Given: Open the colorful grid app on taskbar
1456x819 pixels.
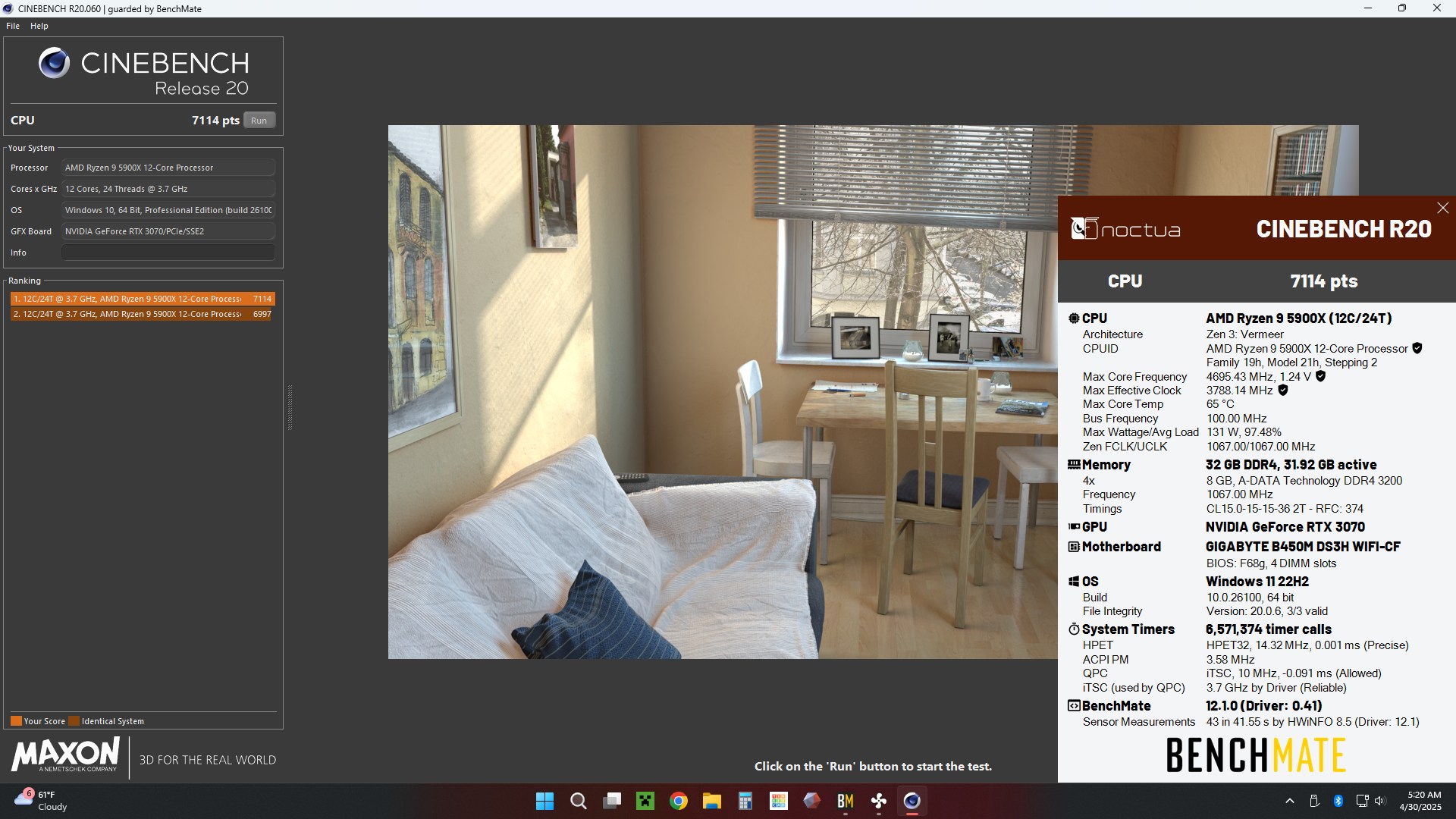Looking at the screenshot, I should (778, 801).
